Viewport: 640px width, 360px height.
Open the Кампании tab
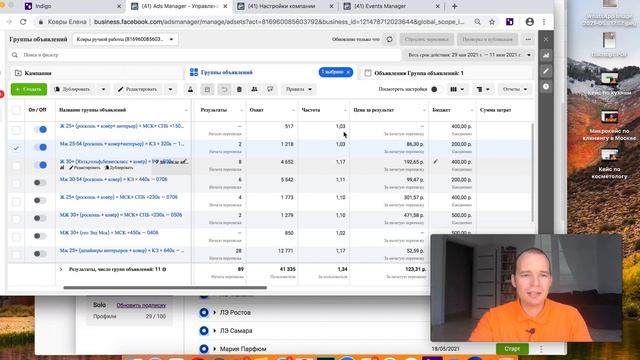(95, 73)
